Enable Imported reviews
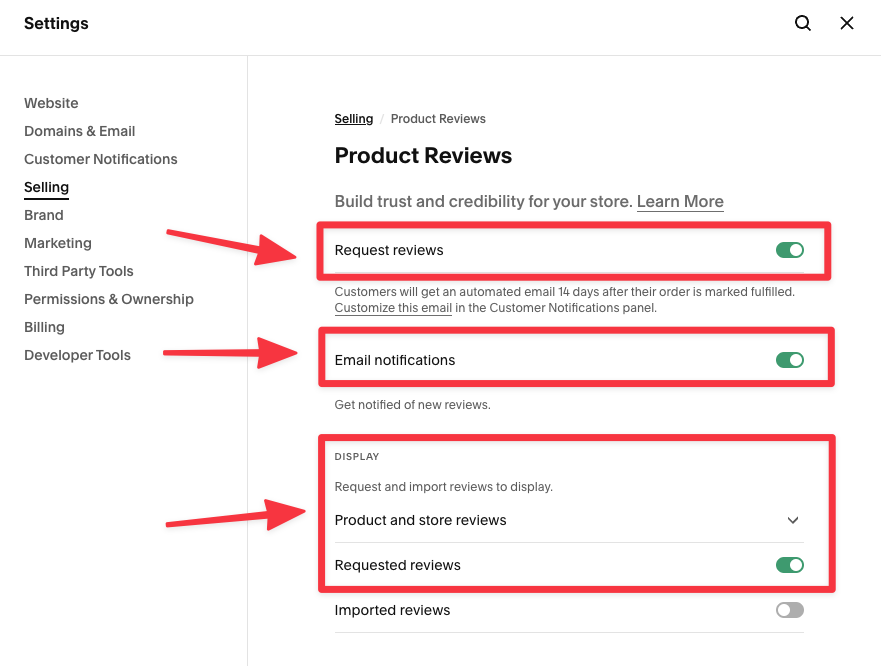Screen dimensions: 881x666 (x=789, y=609)
